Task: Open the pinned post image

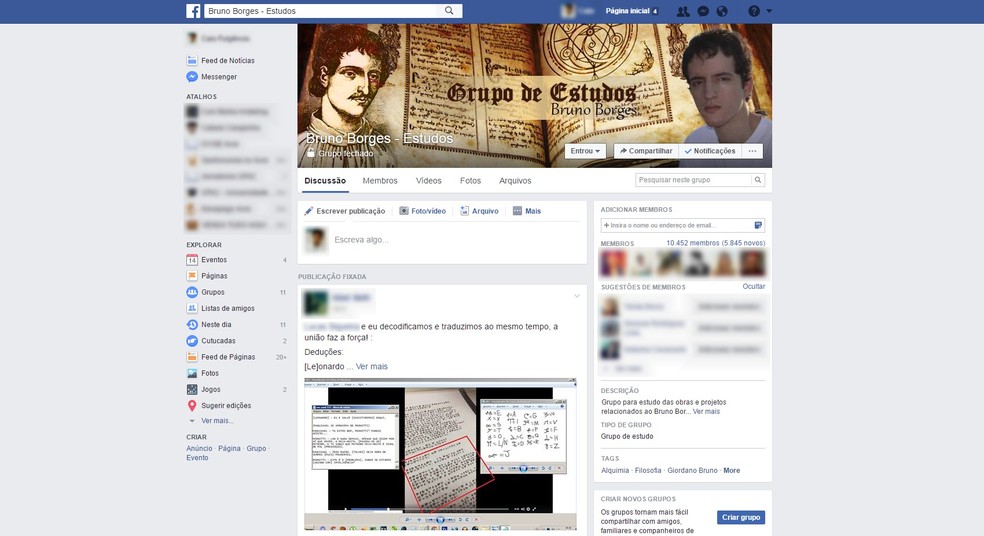Action: coord(440,454)
